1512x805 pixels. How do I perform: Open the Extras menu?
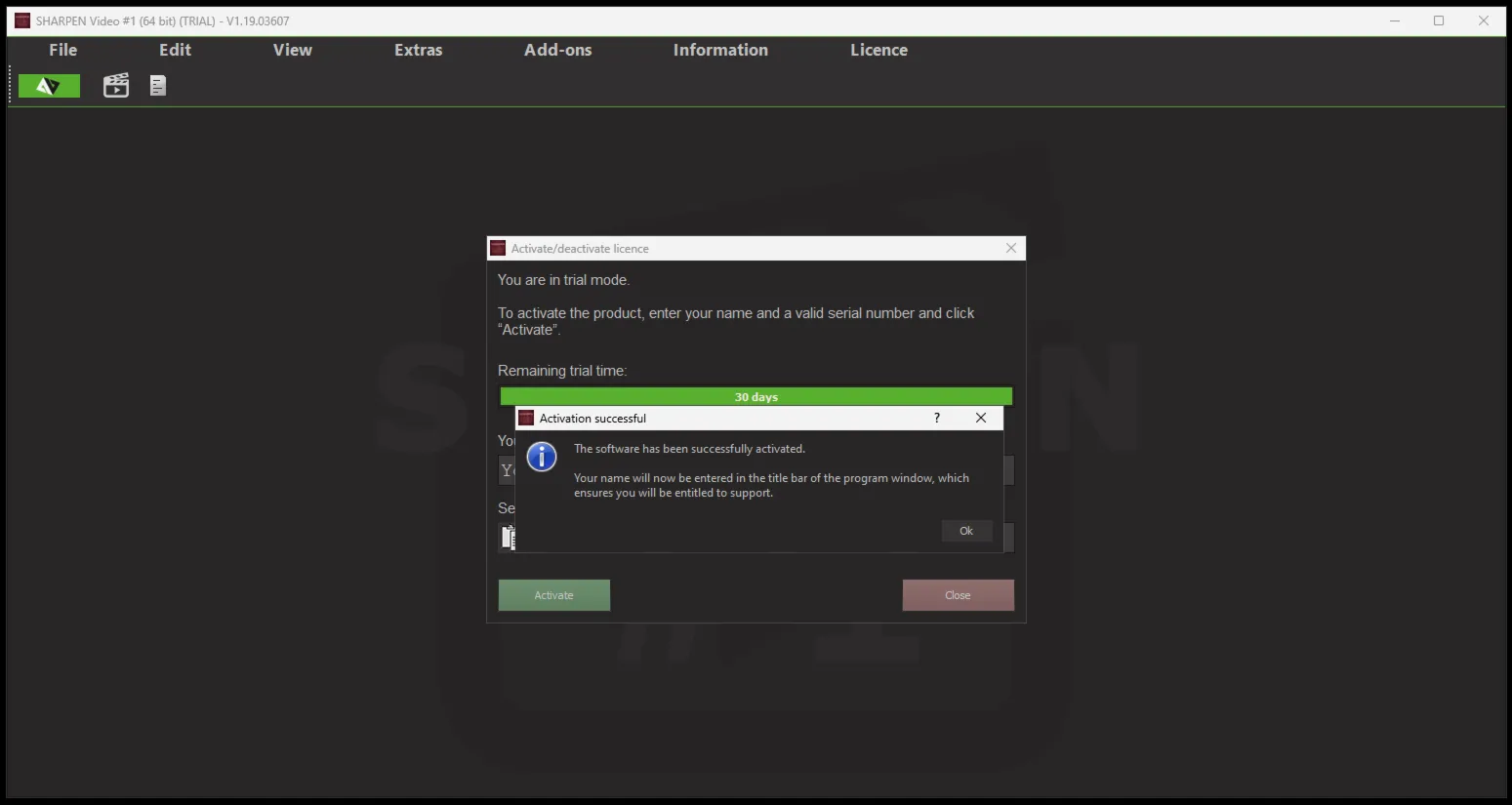click(419, 50)
